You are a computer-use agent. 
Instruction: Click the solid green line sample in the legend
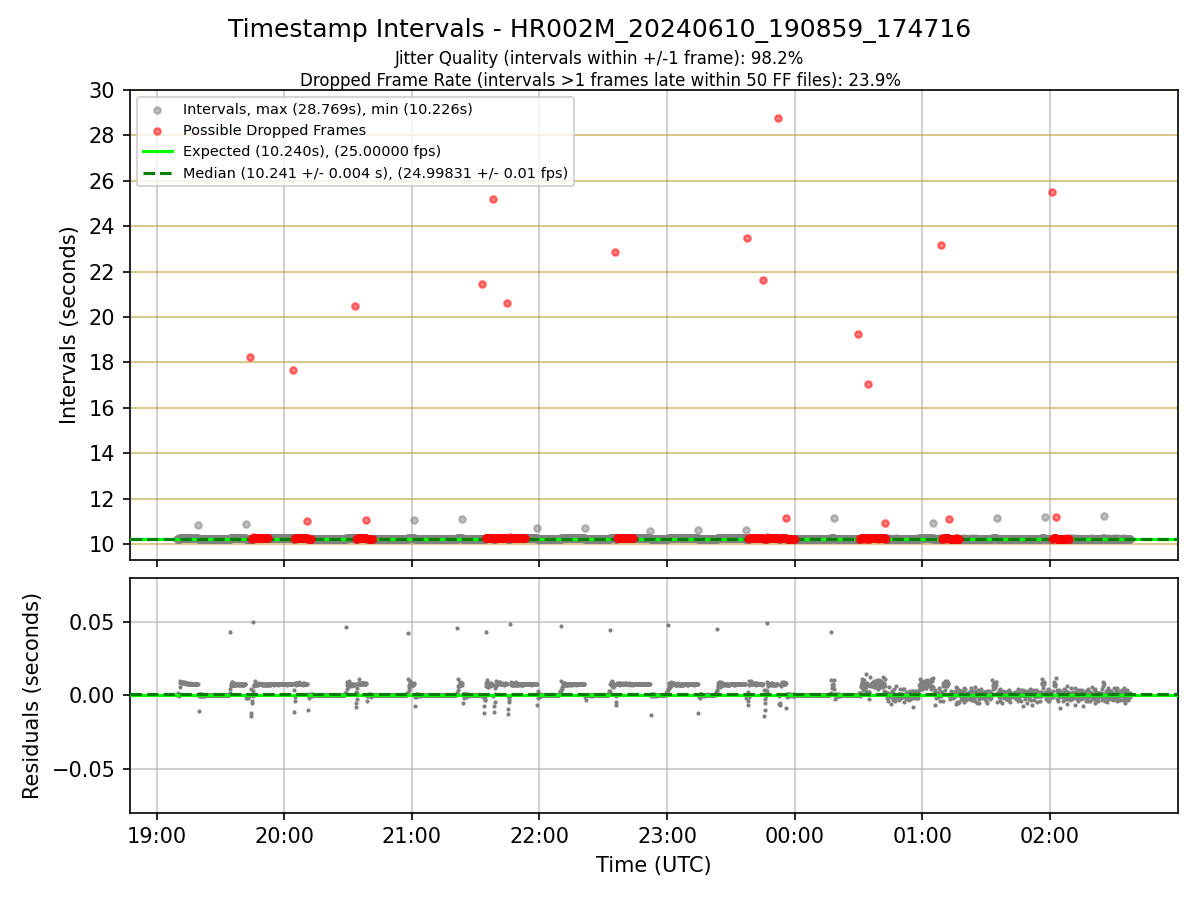coord(157,152)
